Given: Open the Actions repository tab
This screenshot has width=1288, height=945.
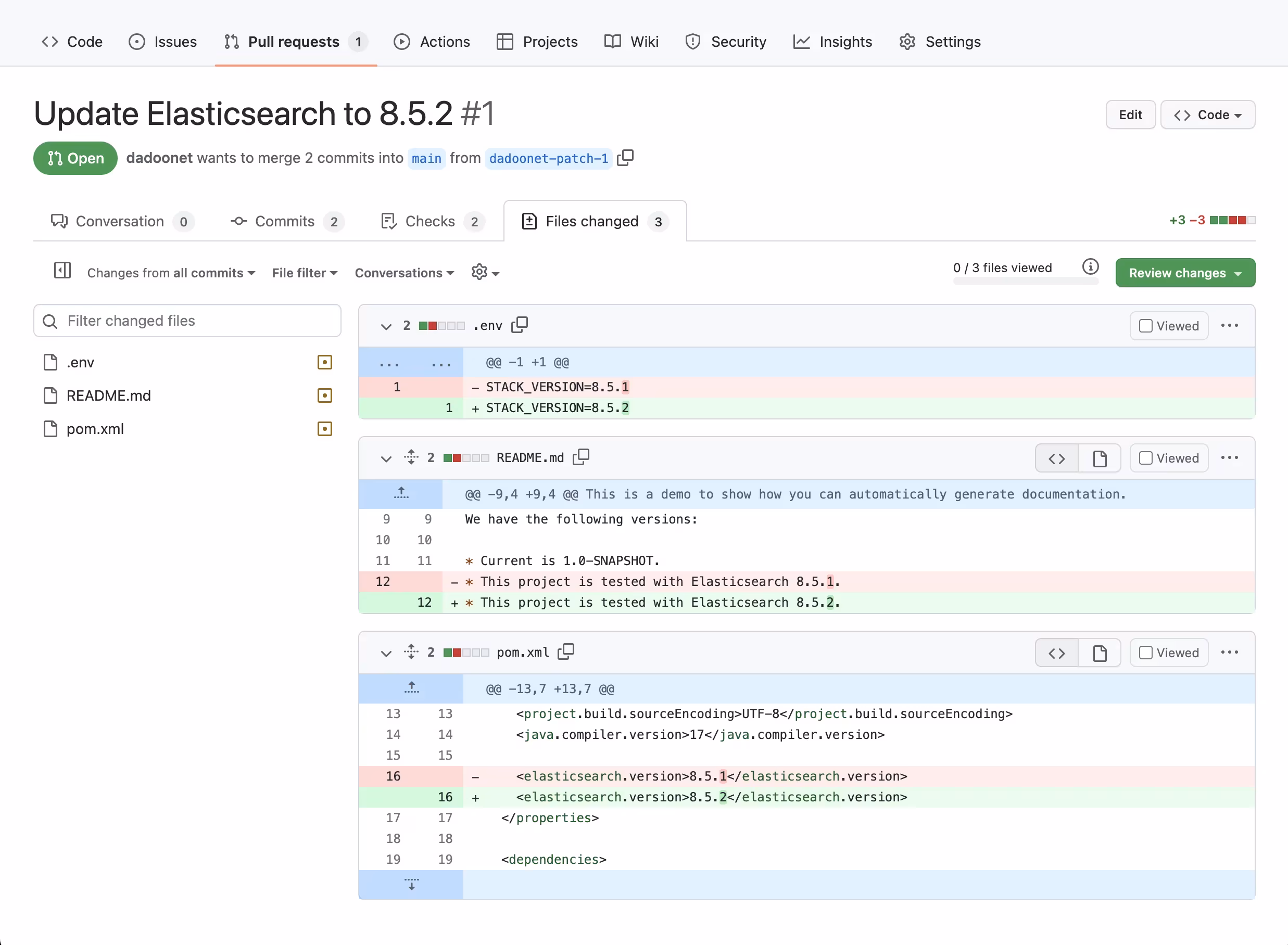Looking at the screenshot, I should click(433, 42).
